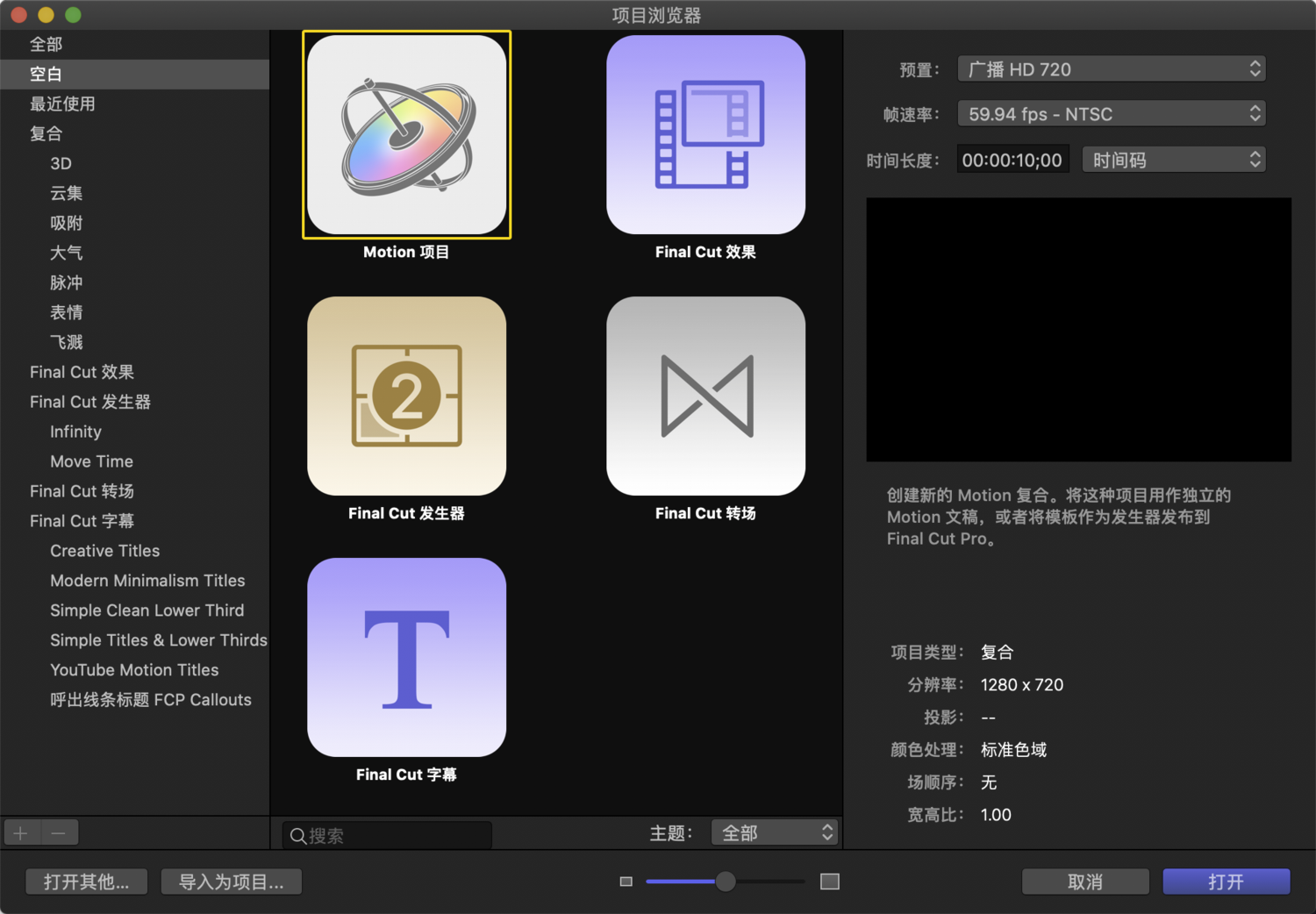Click the 项目类型 value 复合
The height and width of the screenshot is (914, 1316).
(998, 653)
